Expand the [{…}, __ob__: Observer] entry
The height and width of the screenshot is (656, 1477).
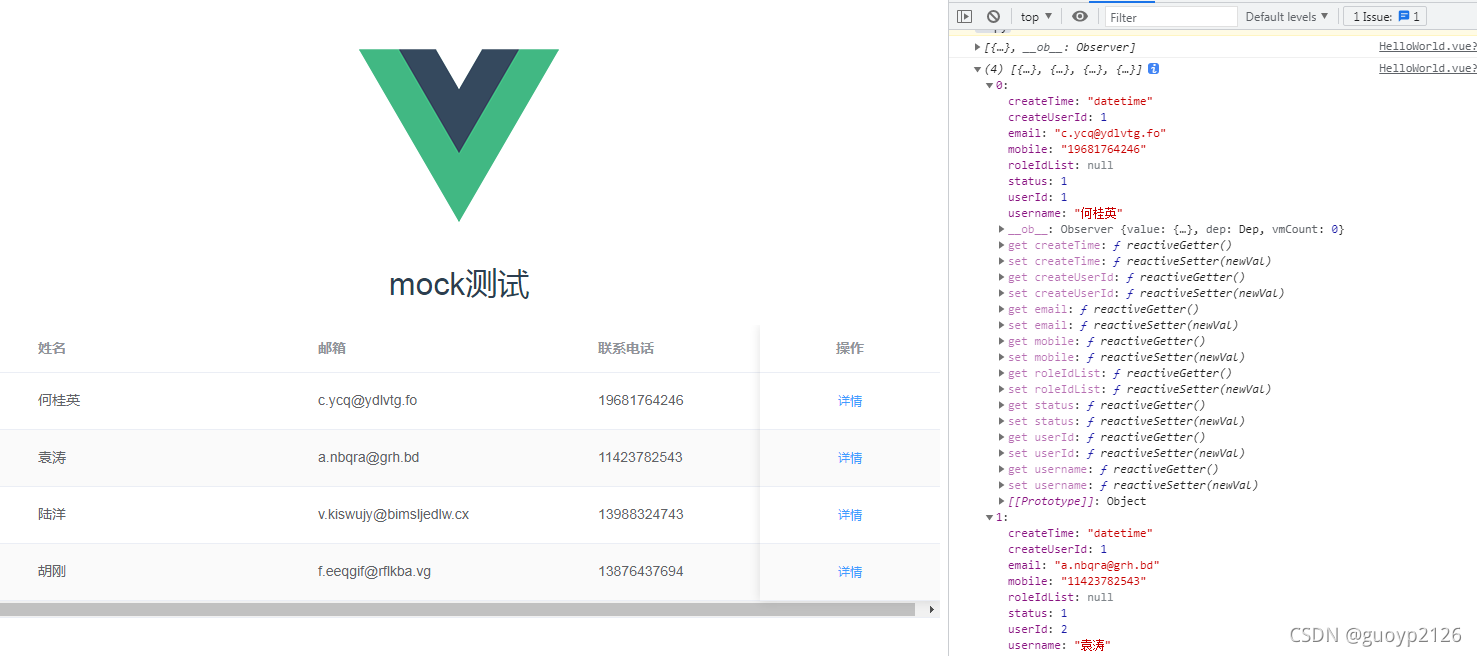pos(978,47)
